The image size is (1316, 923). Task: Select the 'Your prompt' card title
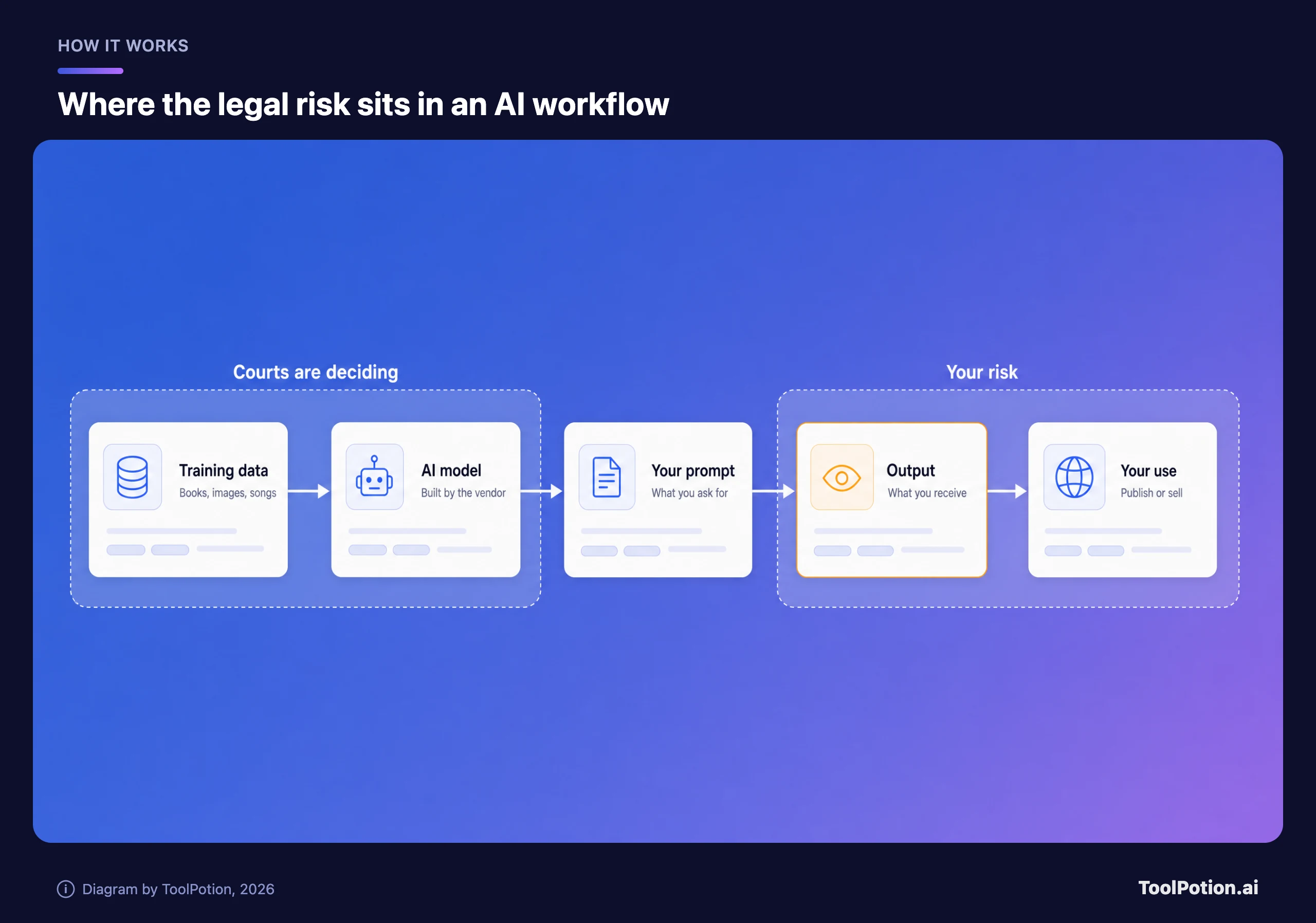point(693,470)
